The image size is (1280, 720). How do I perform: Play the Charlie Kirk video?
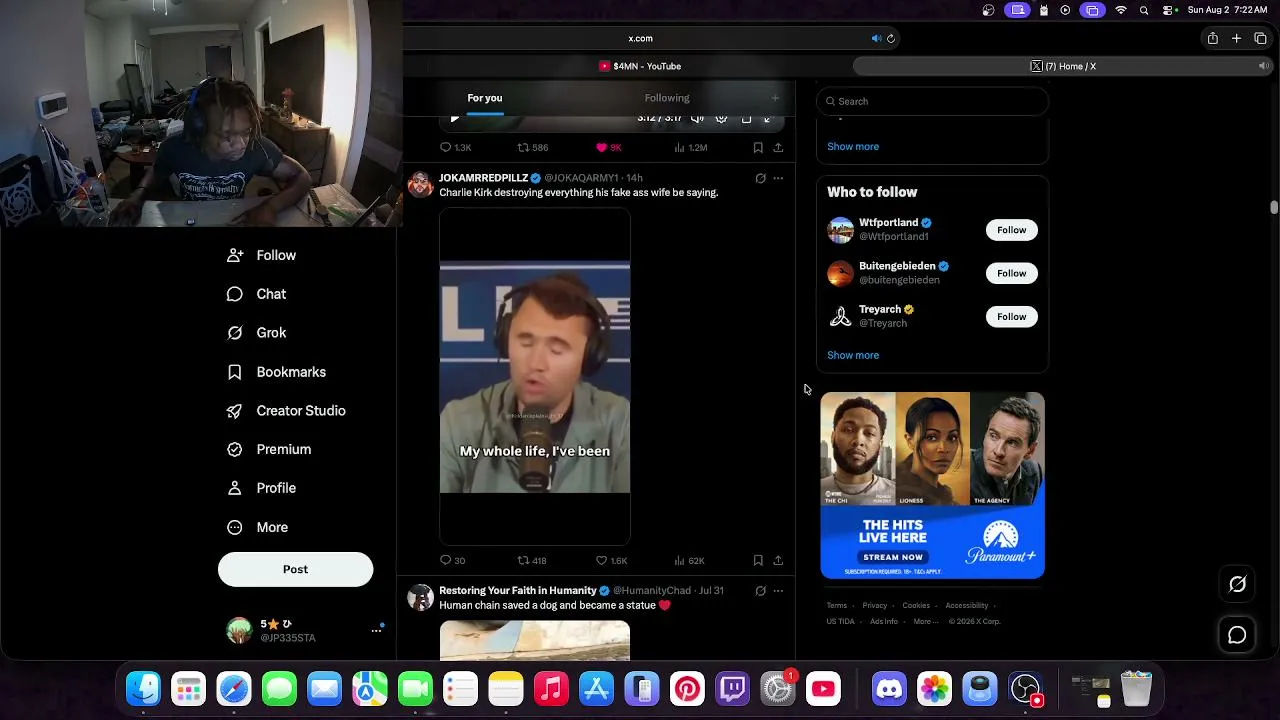coord(535,377)
